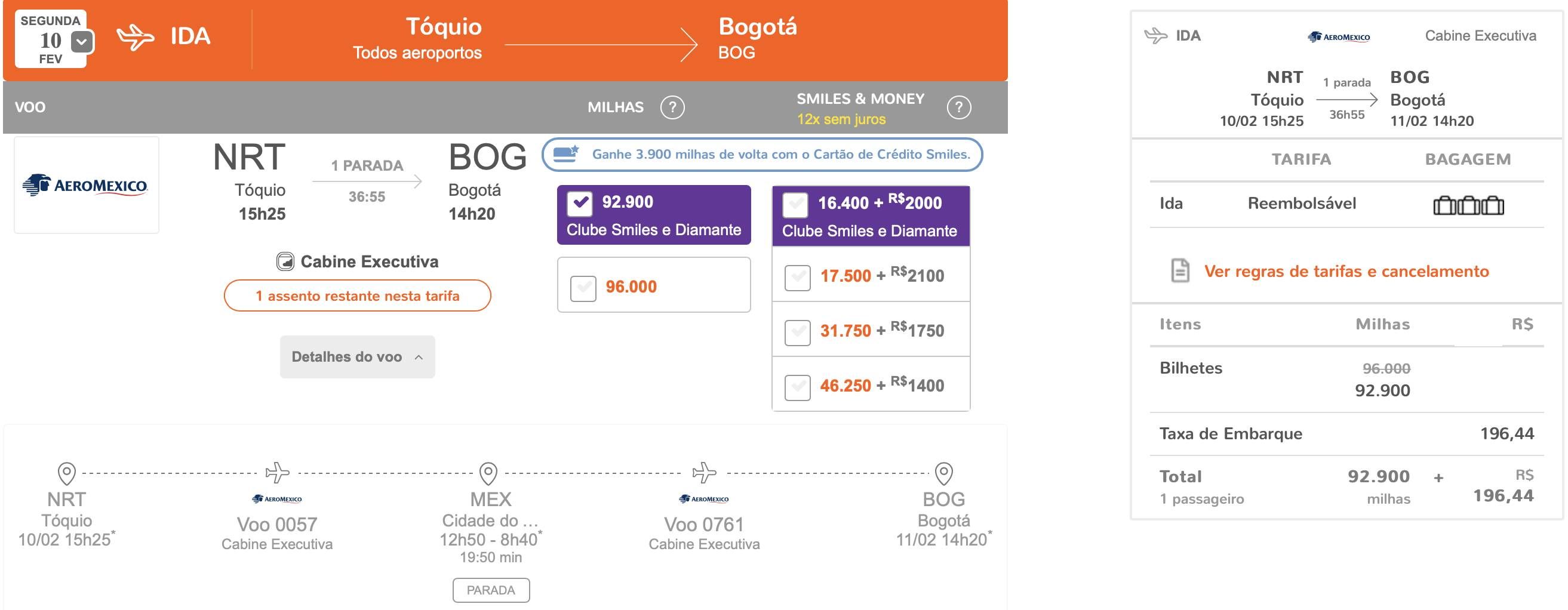Click the Aeromexico airline logo in flight card
The image size is (1568, 610).
tap(86, 185)
